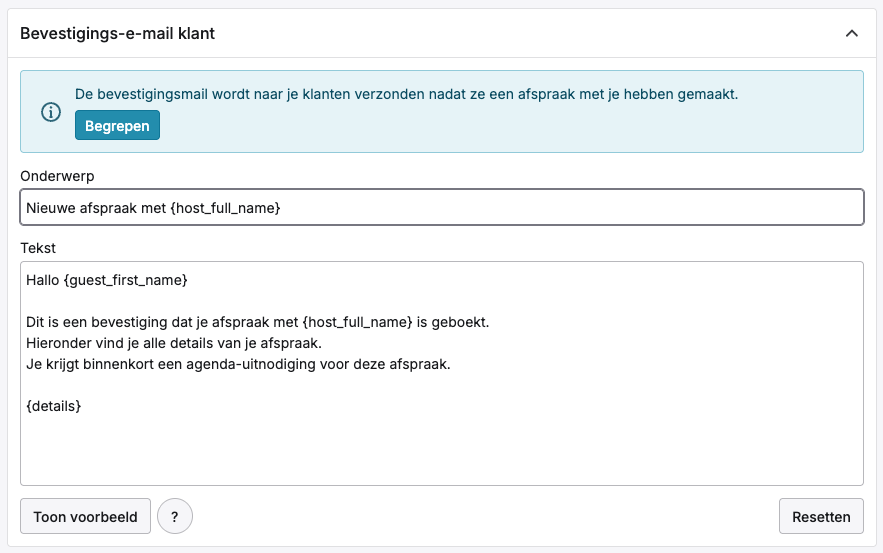883x553 pixels.
Task: Click the {guest_first_name} placeholder in body text
Action: point(125,280)
